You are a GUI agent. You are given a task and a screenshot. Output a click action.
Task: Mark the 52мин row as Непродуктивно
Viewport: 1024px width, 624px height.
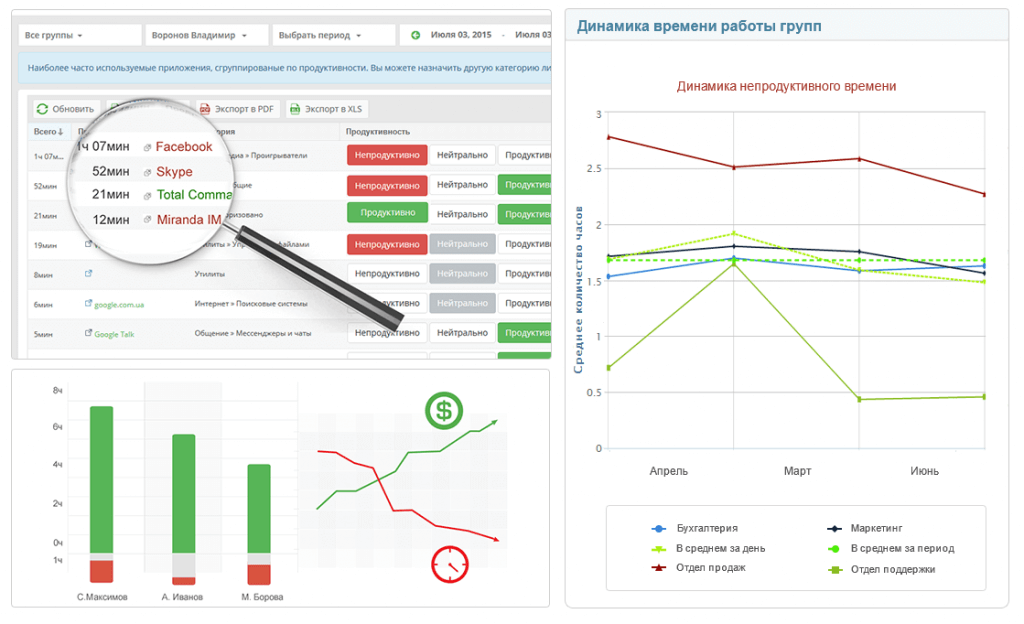click(386, 185)
